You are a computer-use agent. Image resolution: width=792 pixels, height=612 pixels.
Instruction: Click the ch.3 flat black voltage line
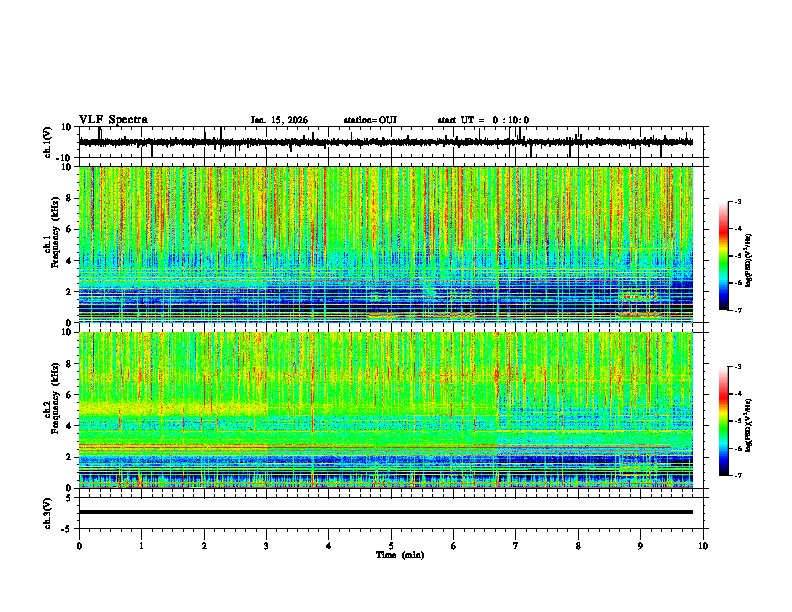(386, 512)
